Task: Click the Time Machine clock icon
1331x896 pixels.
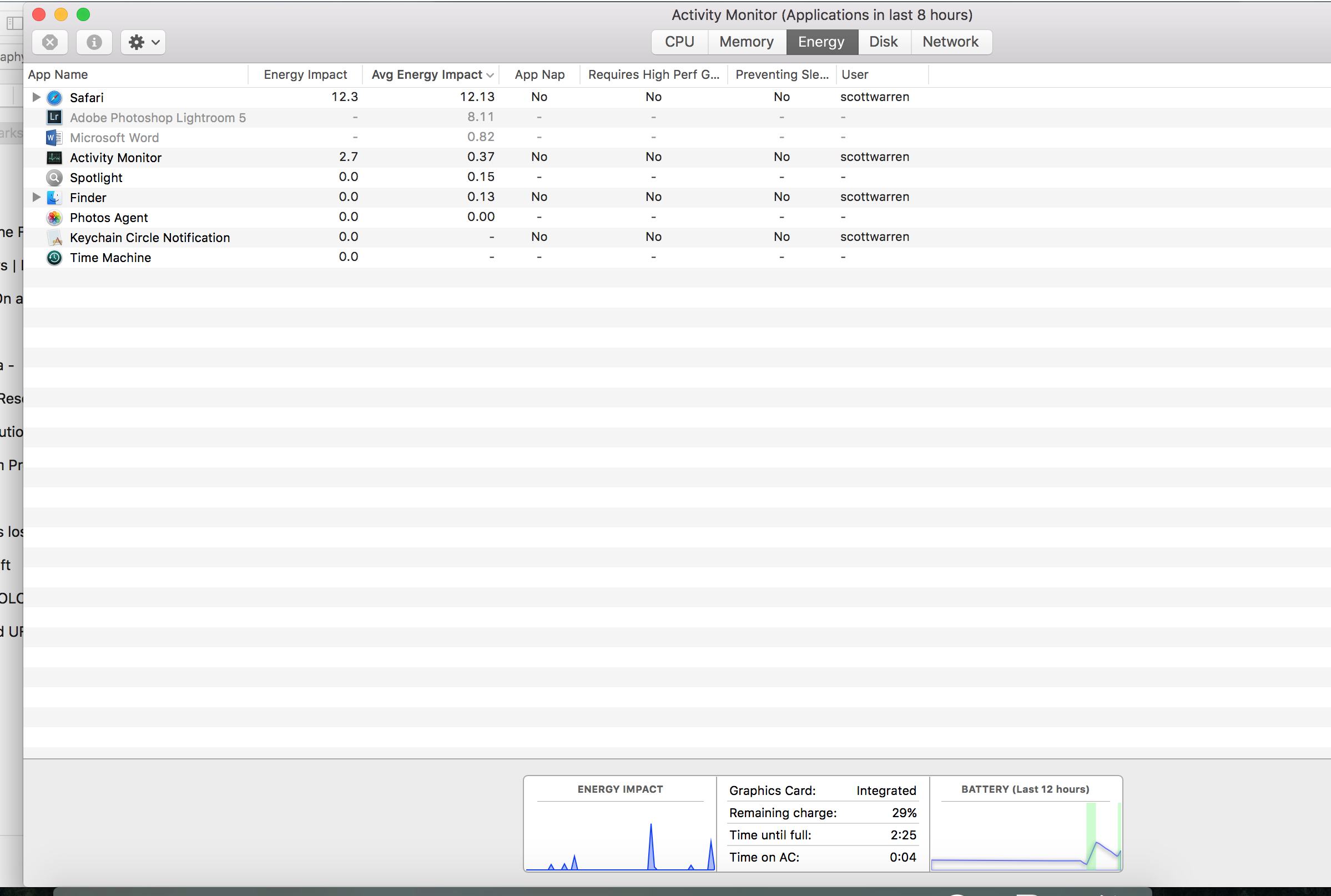Action: click(54, 258)
